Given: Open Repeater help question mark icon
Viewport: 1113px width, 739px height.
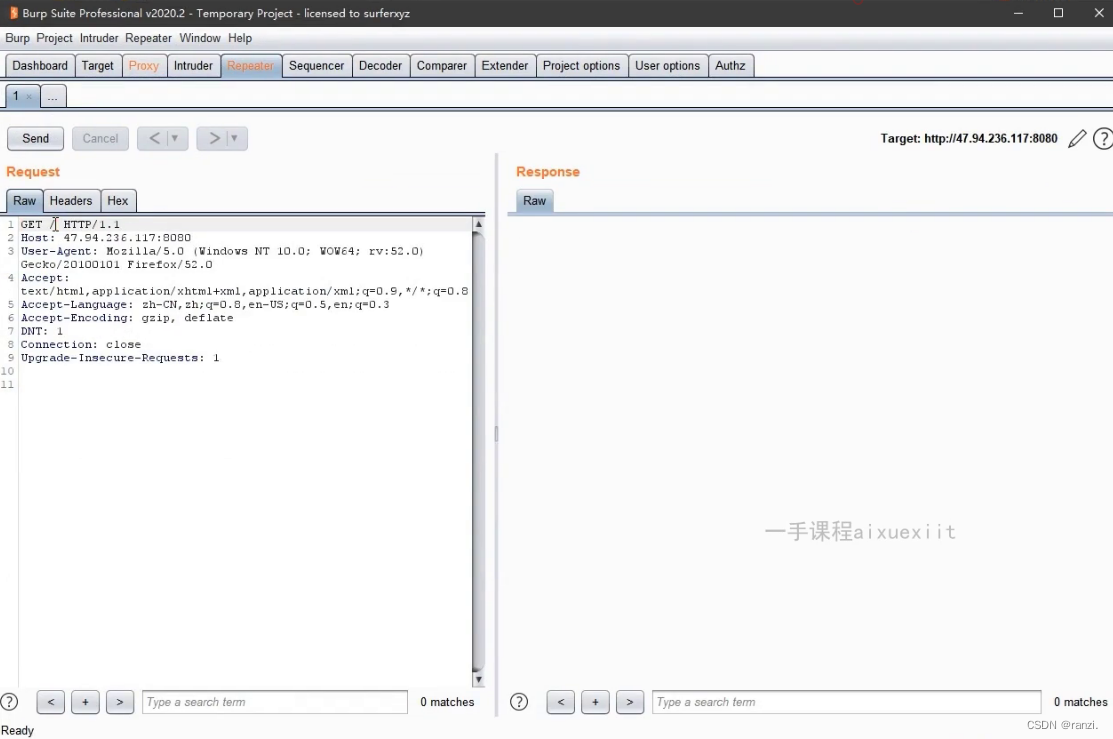Looking at the screenshot, I should click(1102, 138).
